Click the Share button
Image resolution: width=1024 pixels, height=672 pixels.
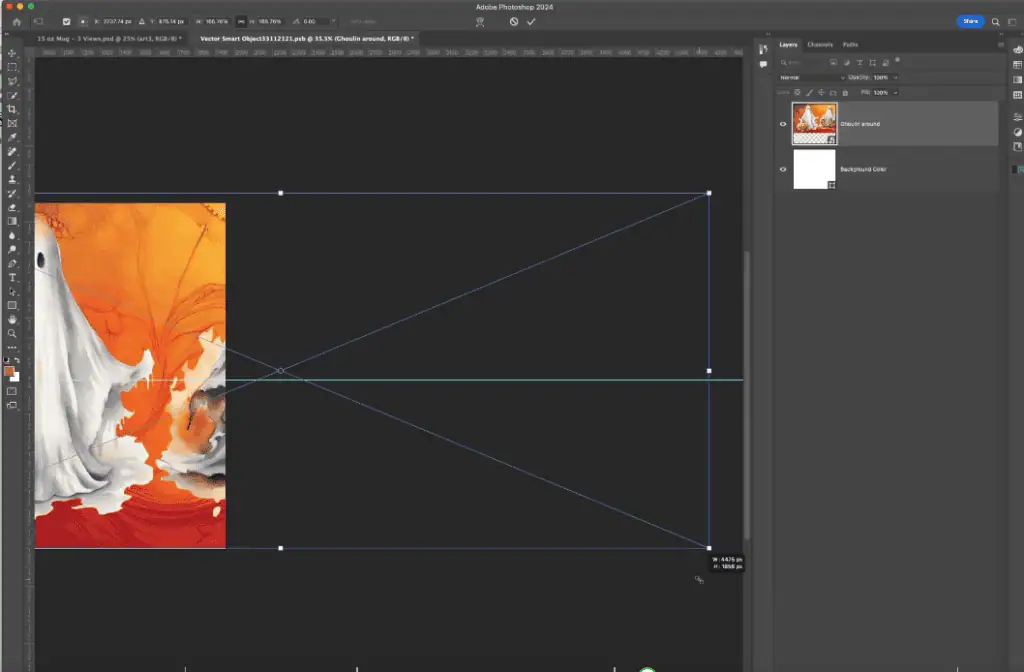click(969, 21)
